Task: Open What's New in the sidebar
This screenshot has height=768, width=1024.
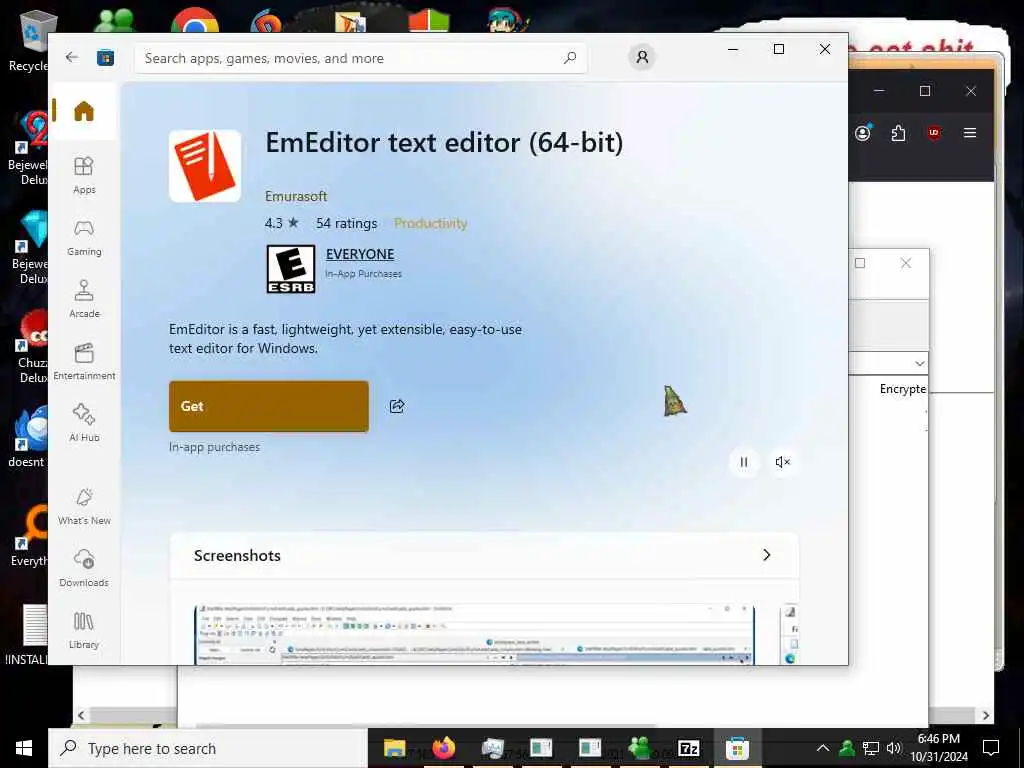Action: (x=84, y=507)
